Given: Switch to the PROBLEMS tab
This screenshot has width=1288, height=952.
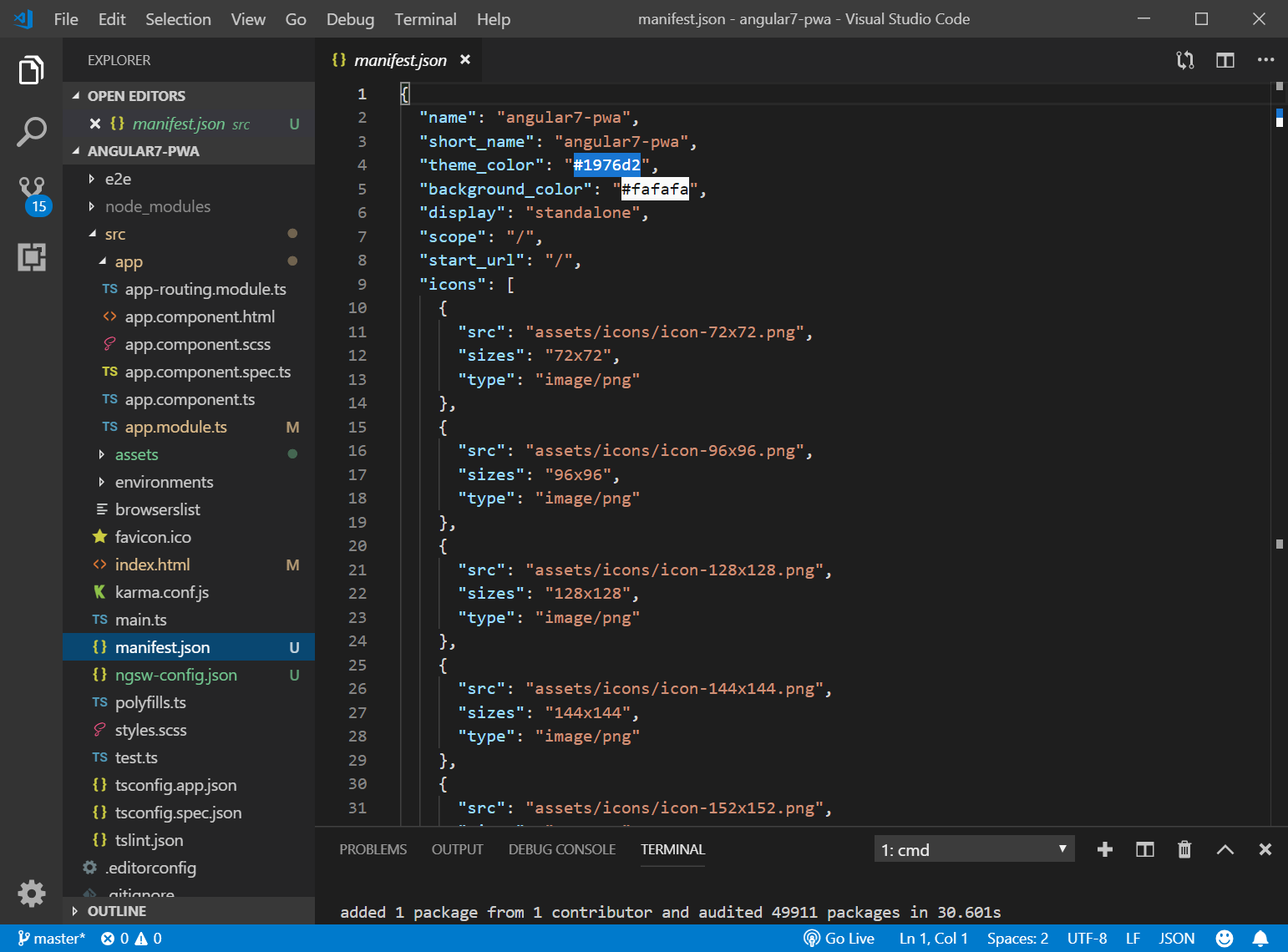Looking at the screenshot, I should (373, 849).
